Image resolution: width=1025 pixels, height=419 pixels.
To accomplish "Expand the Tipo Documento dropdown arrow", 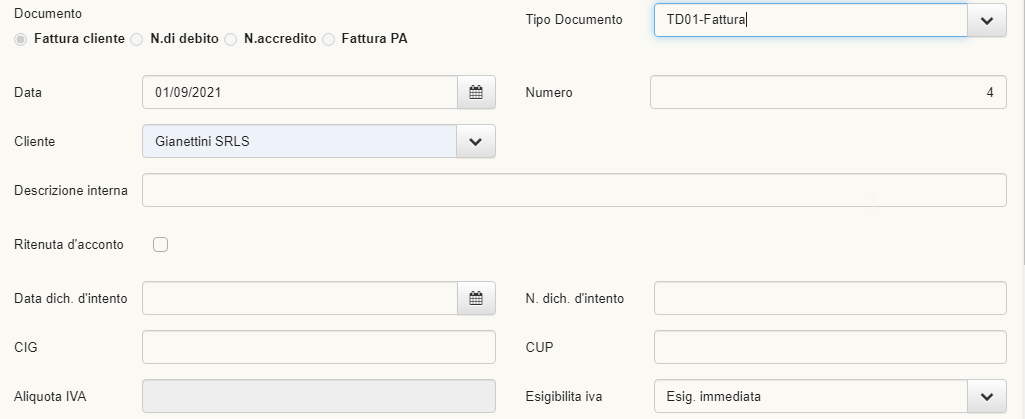I will 987,20.
